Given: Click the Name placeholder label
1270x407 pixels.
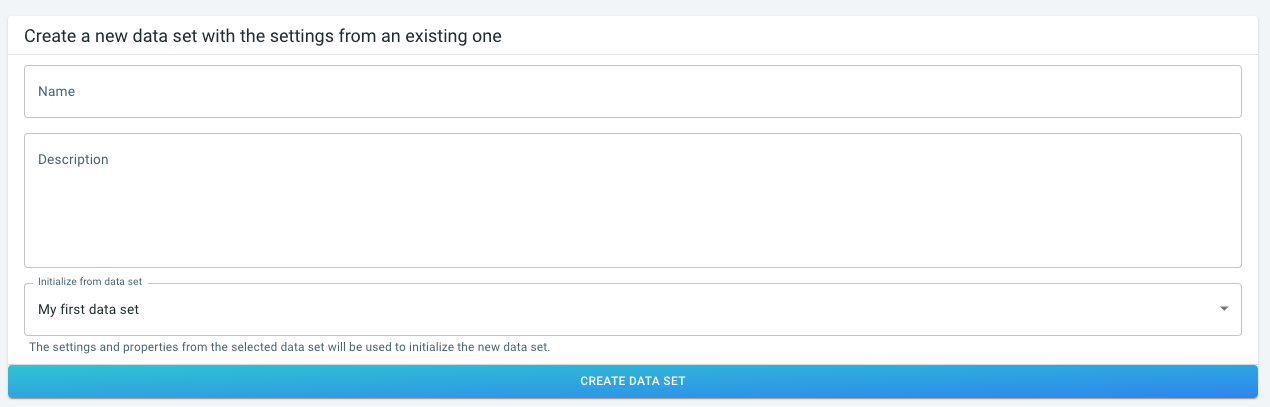Looking at the screenshot, I should coord(57,91).
